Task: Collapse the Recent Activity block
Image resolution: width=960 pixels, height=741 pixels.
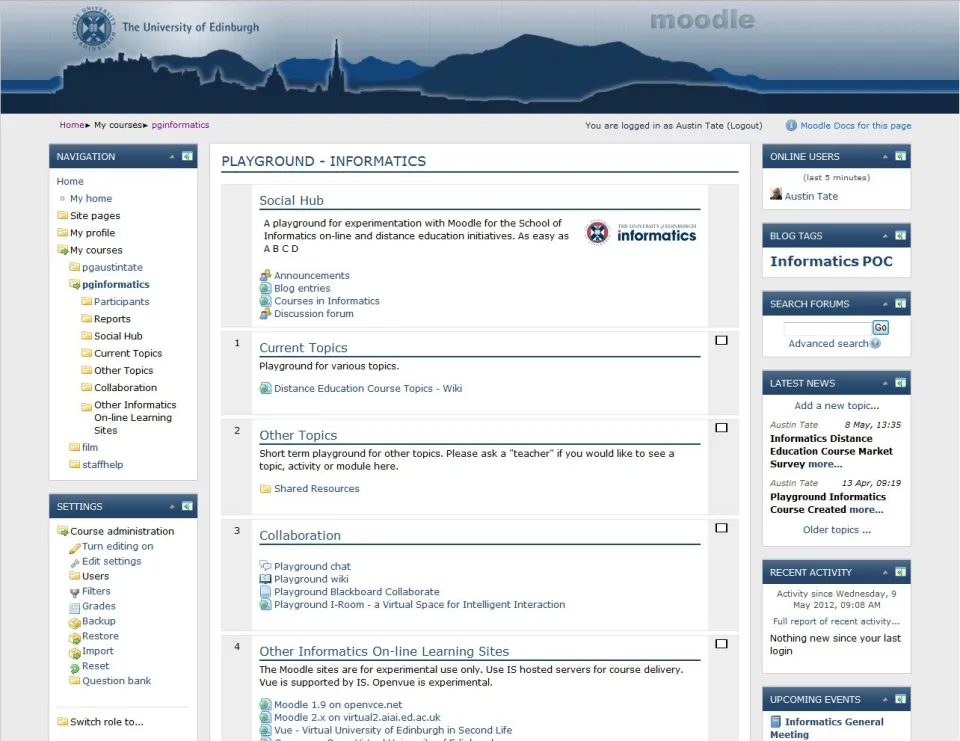Action: pos(885,573)
